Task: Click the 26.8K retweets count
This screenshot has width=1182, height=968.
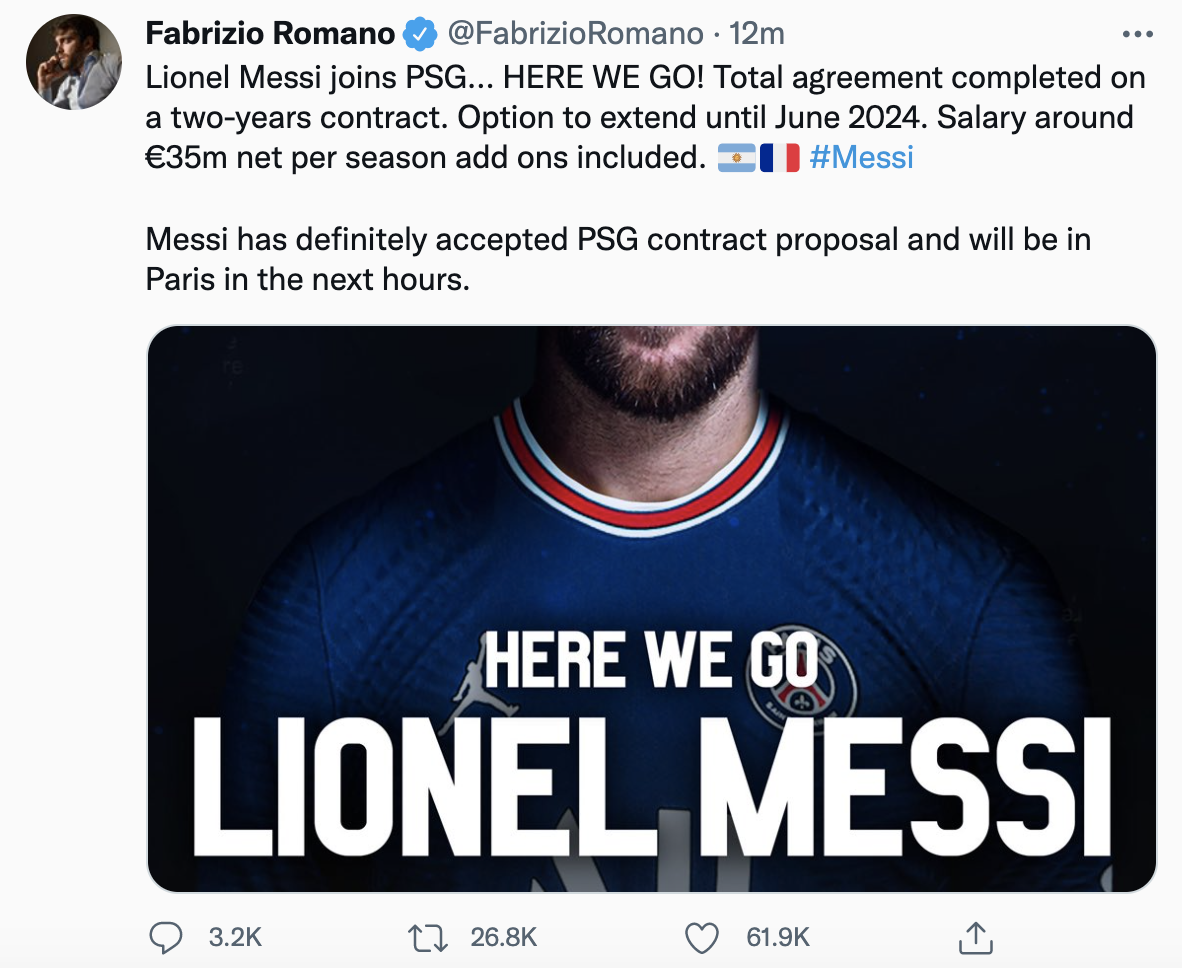Action: (x=503, y=937)
